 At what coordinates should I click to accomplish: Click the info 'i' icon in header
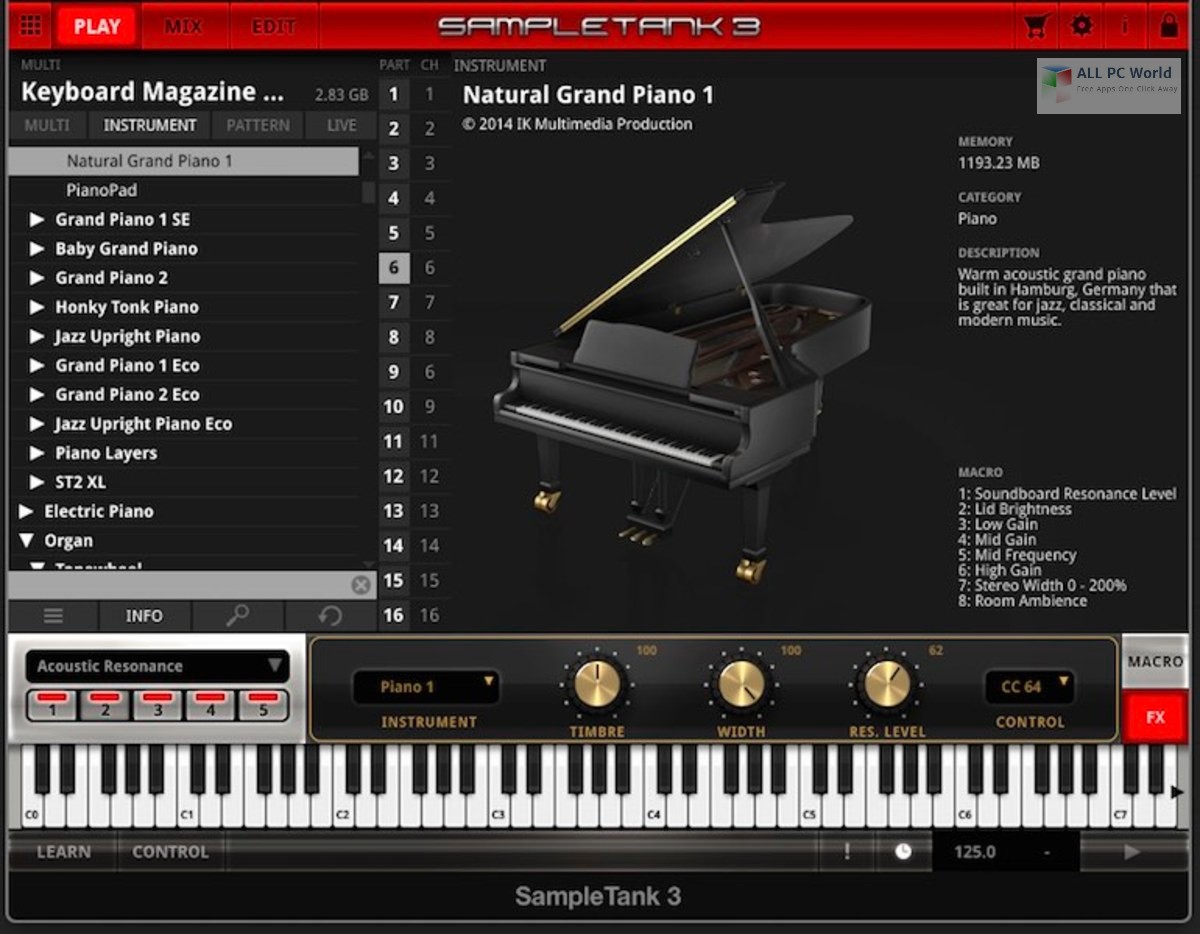tap(1125, 26)
